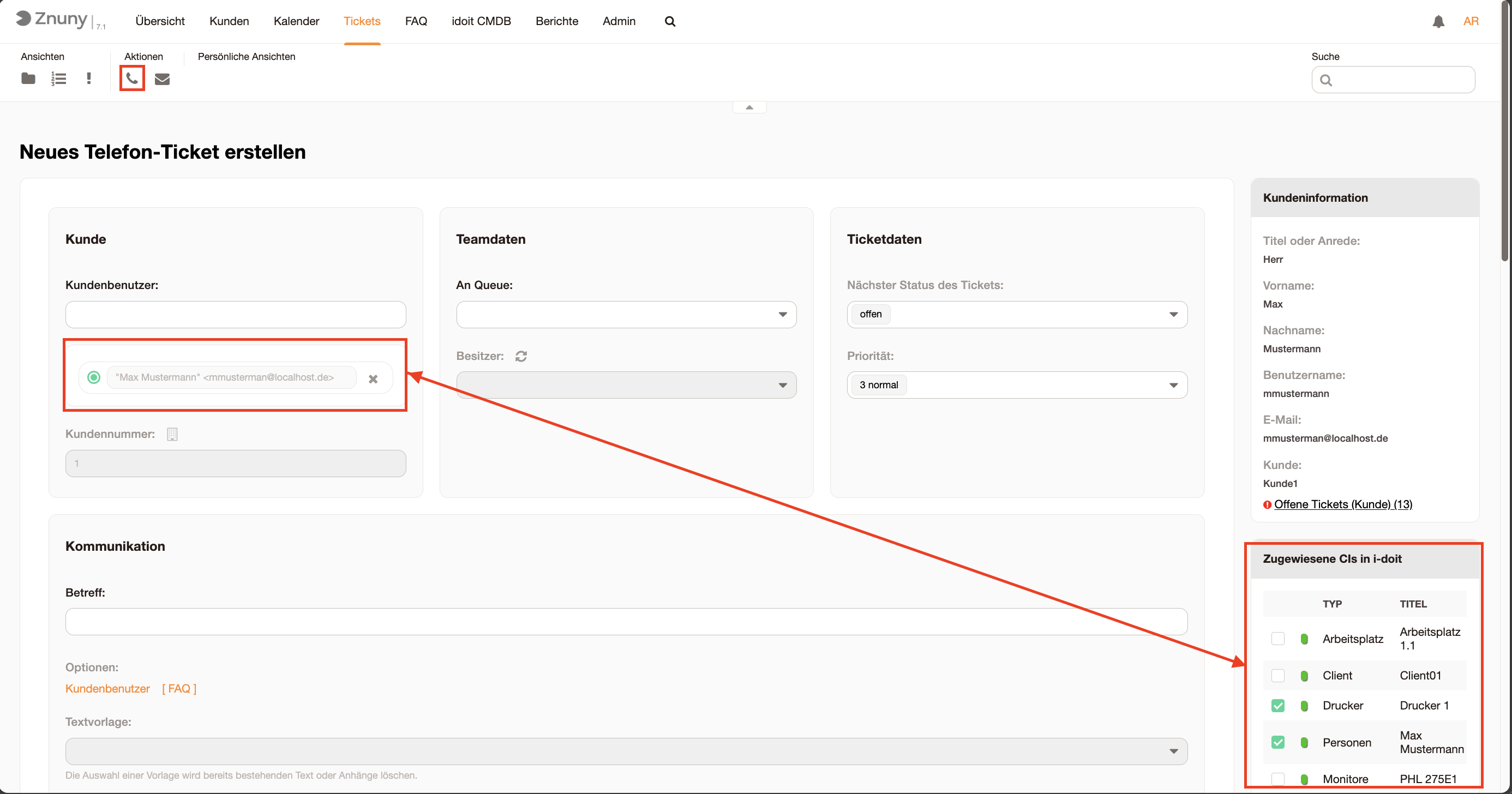The image size is (1512, 794).
Task: Open the escalation view exclamation icon
Action: tap(88, 78)
